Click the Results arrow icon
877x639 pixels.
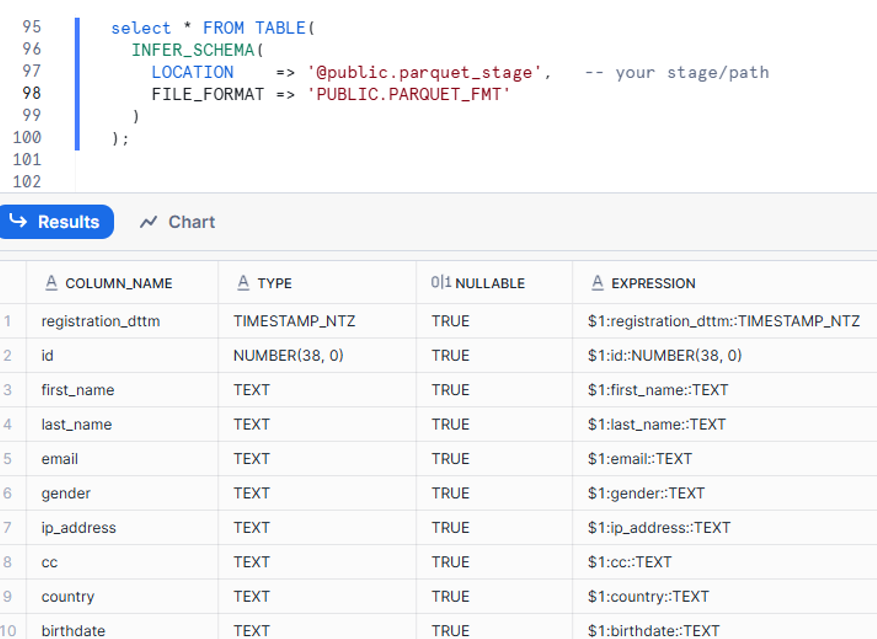pos(18,221)
